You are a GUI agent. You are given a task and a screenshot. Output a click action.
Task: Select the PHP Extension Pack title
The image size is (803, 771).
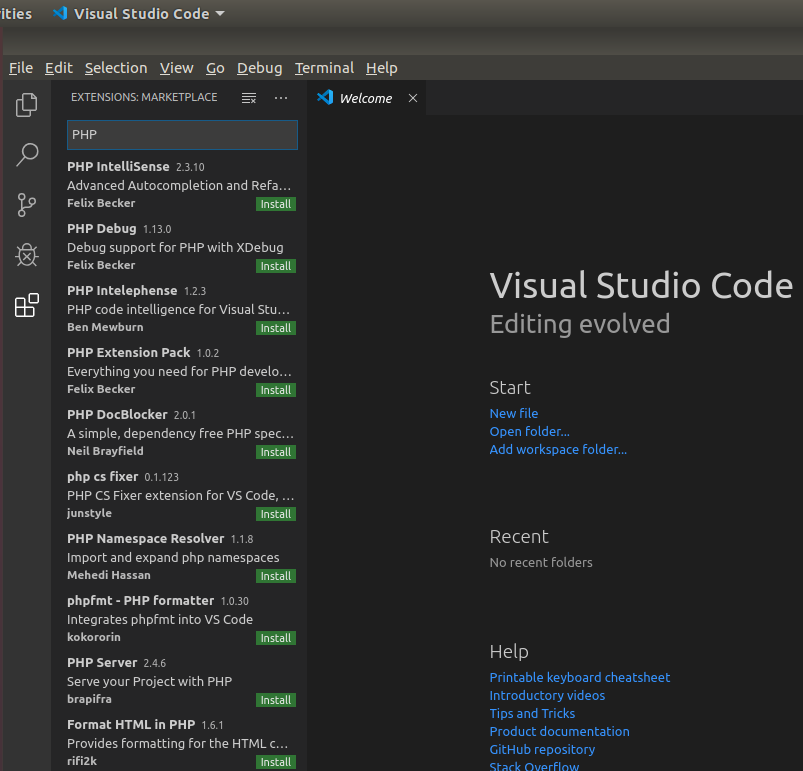point(129,352)
